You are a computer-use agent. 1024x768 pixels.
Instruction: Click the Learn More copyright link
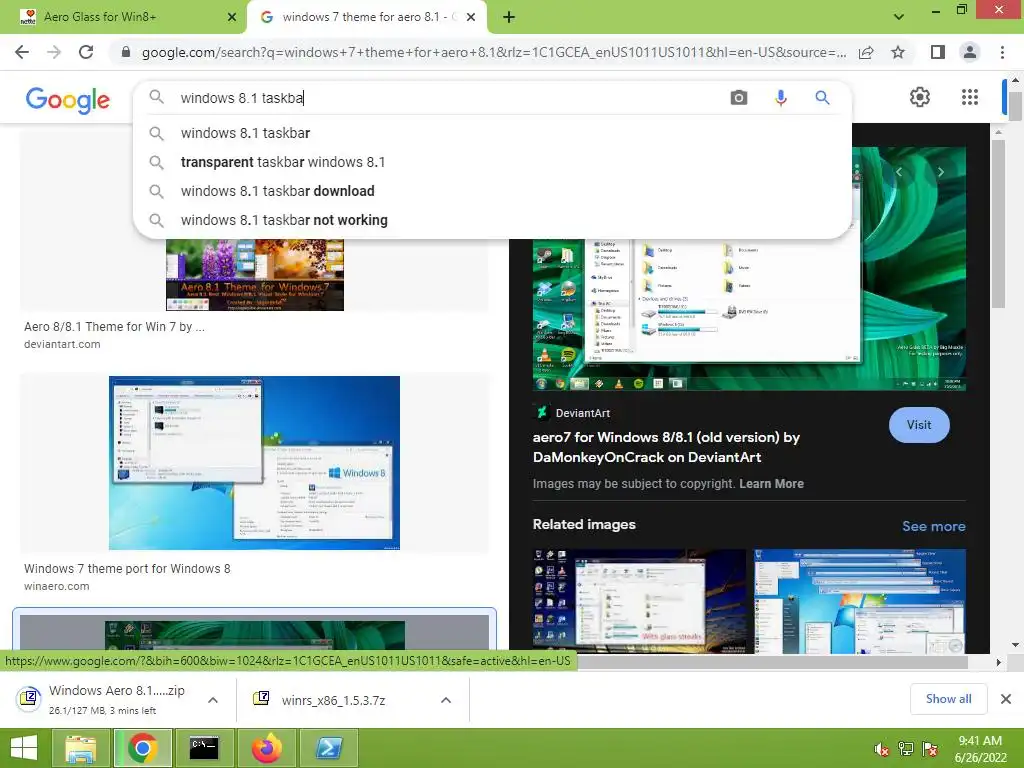[x=771, y=484]
